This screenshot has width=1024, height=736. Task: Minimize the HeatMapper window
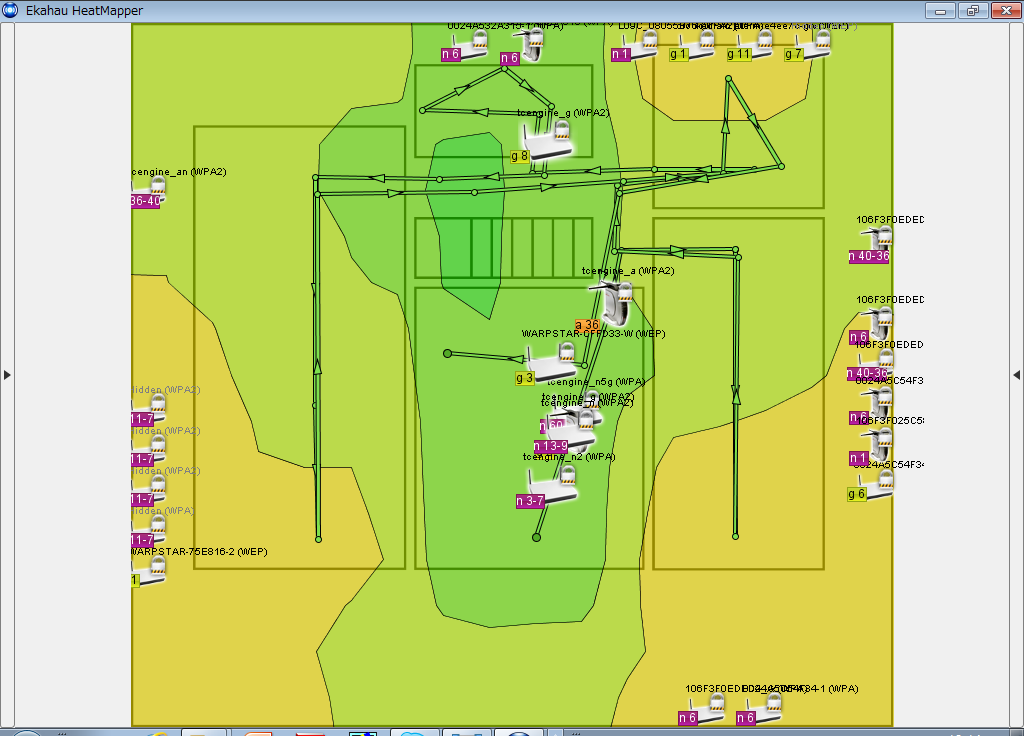coord(941,10)
